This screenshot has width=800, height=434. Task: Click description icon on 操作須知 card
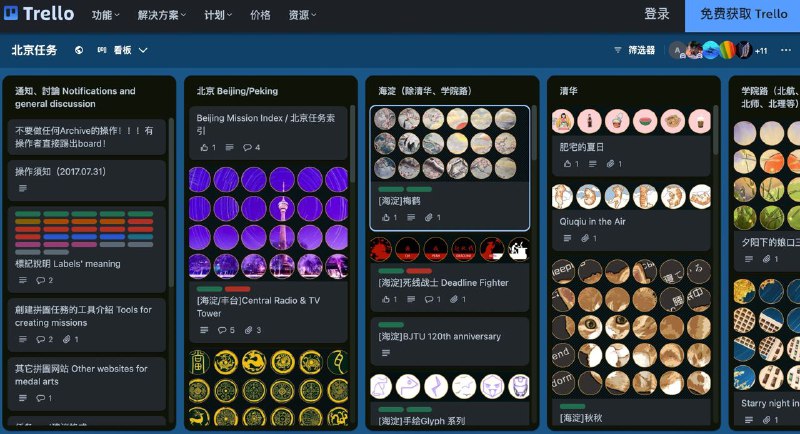pos(22,188)
